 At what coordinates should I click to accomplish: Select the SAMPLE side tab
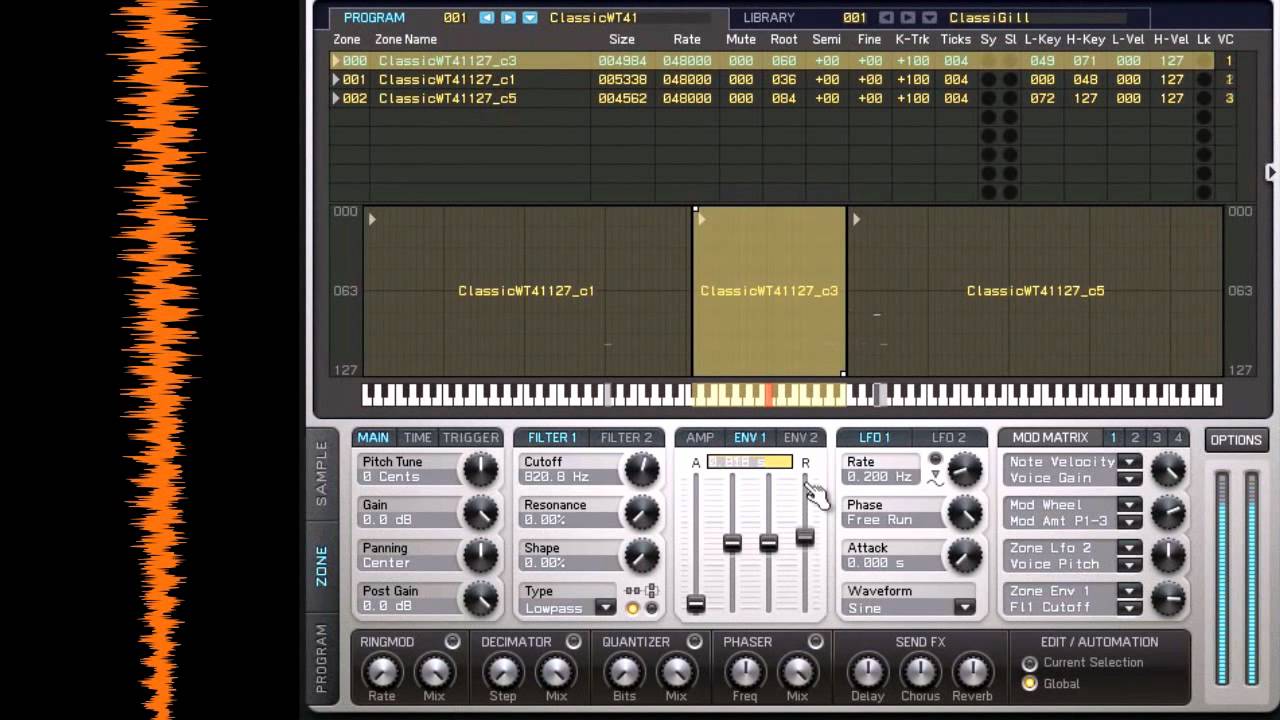click(322, 474)
